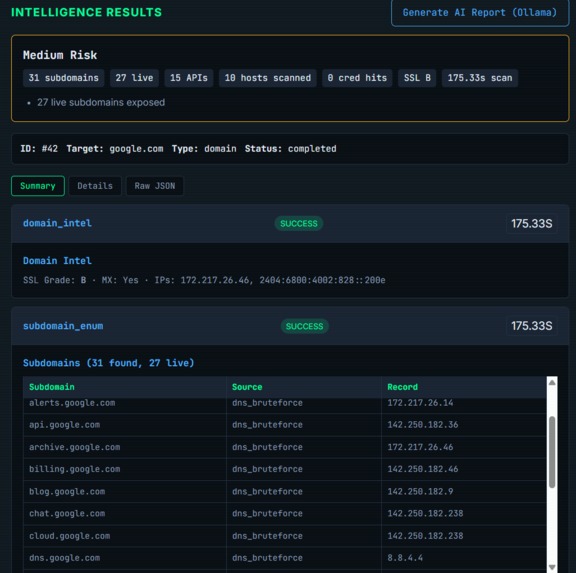
Task: Click the 'INTELLIGENCE RESULTS' title
Action: [86, 12]
